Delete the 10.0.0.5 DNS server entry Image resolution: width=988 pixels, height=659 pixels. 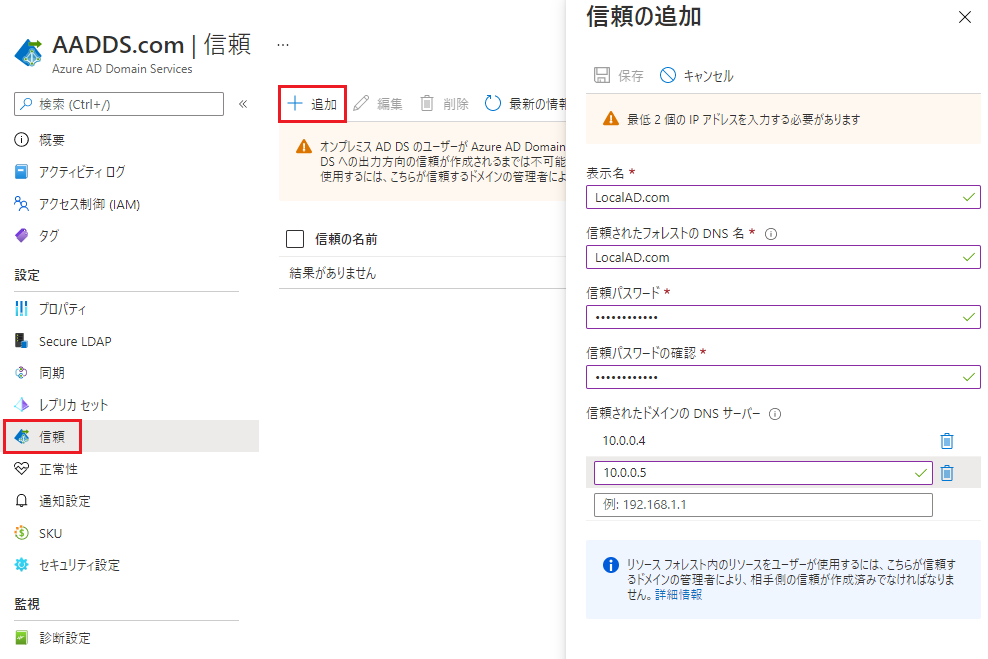pyautogui.click(x=947, y=473)
